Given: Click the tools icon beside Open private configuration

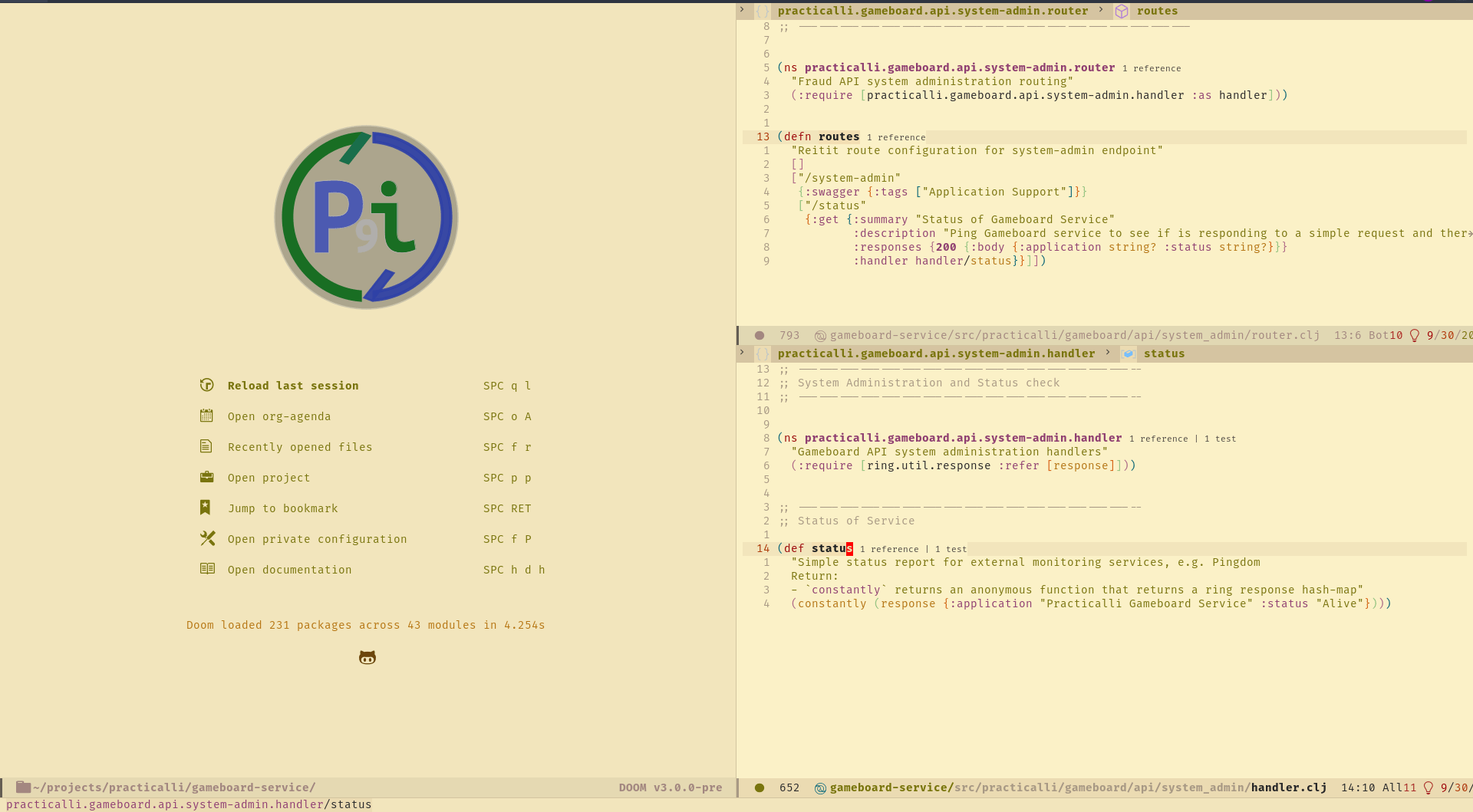Looking at the screenshot, I should tap(206, 538).
